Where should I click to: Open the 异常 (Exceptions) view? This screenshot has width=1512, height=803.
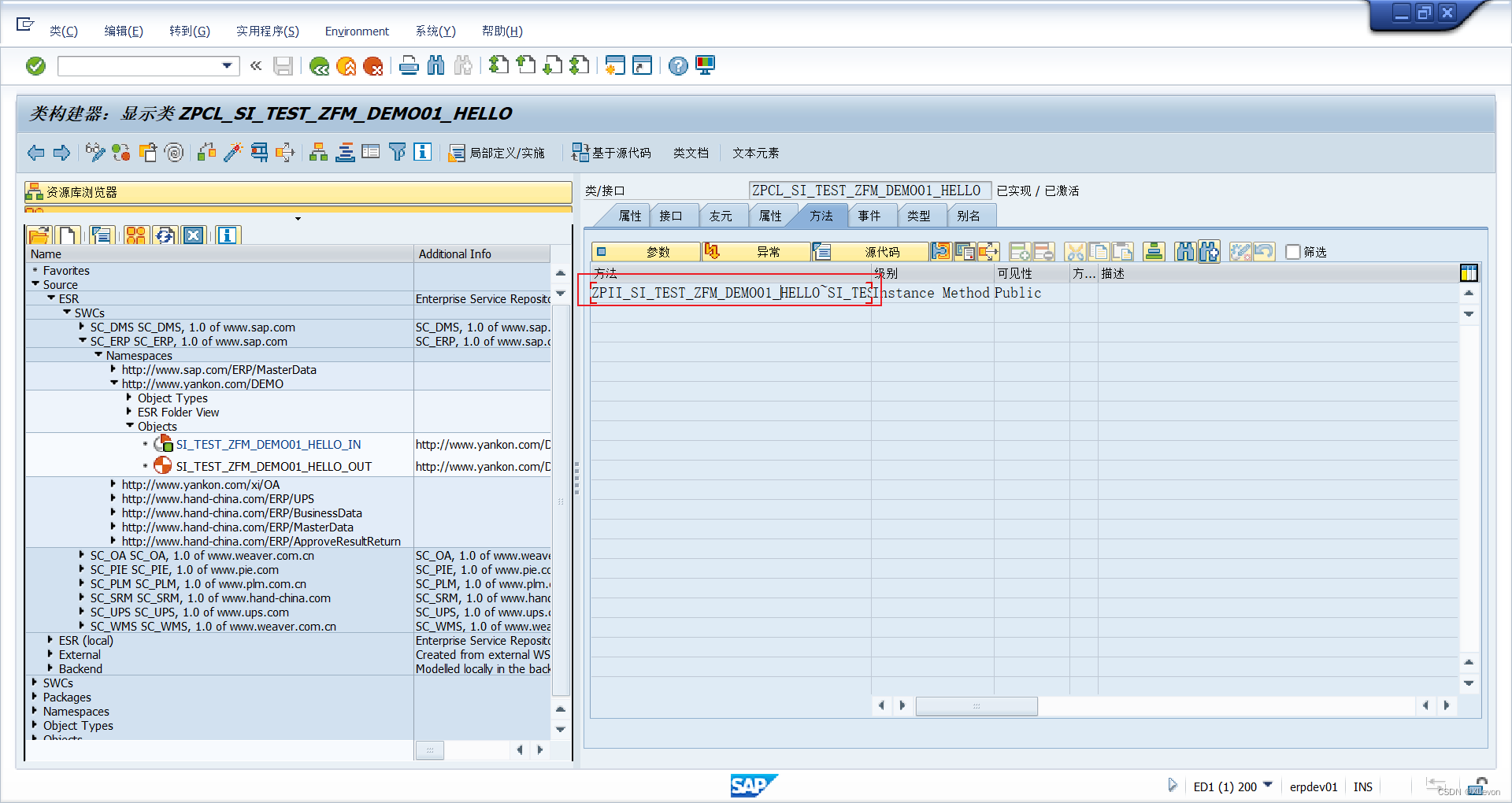pos(757,252)
